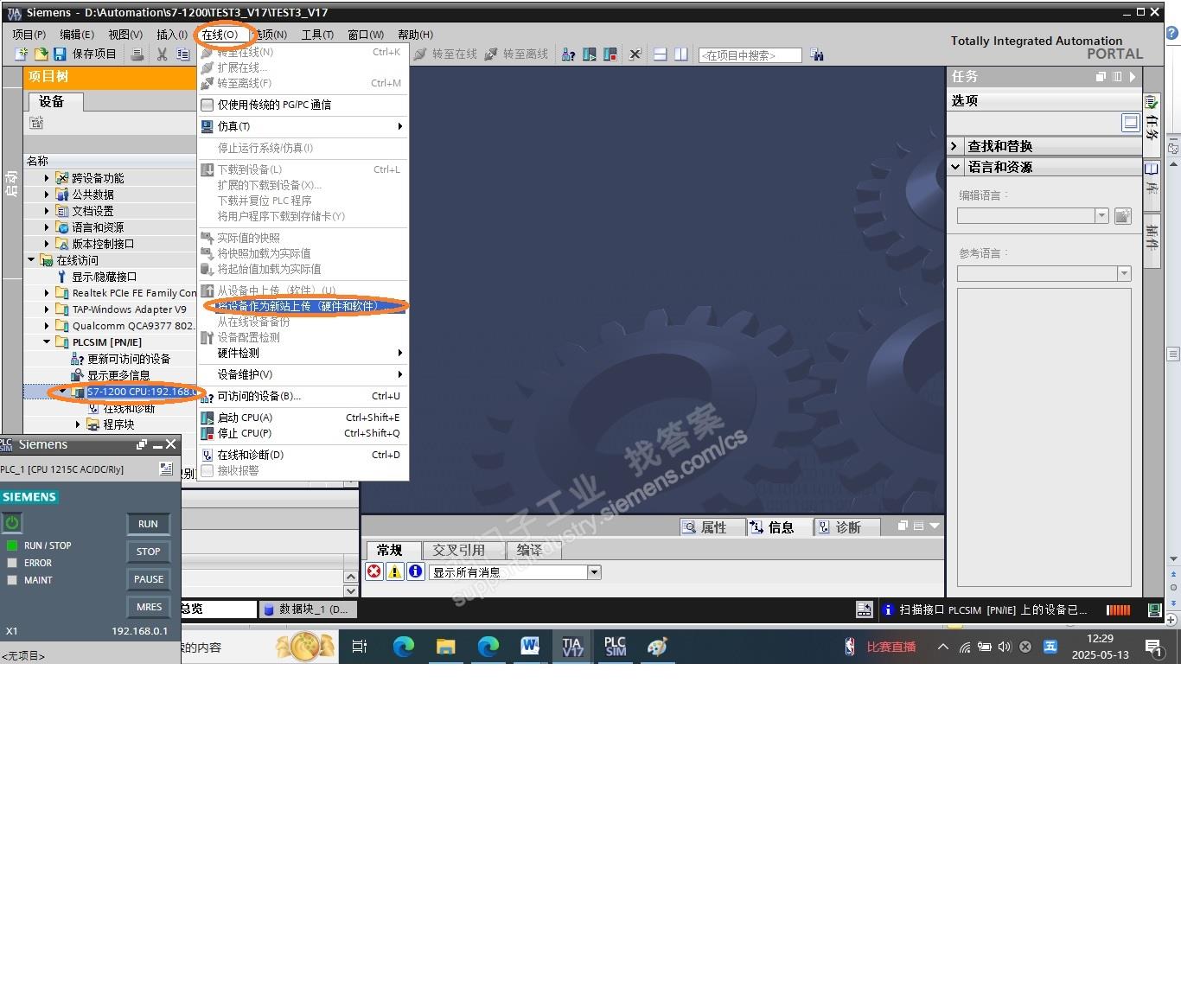Click the search-in-project binoculars icon

click(816, 54)
